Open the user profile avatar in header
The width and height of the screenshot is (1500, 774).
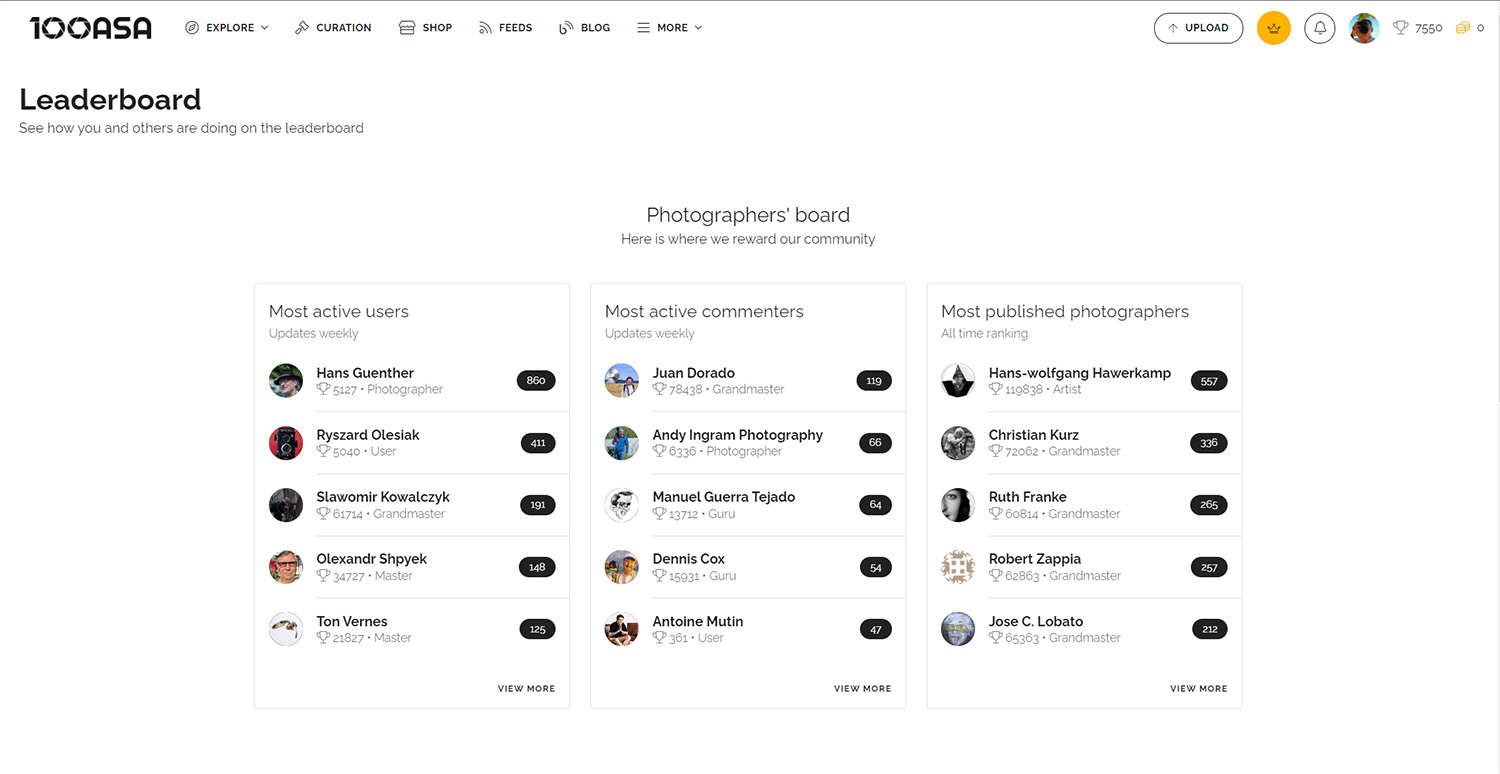click(x=1364, y=28)
